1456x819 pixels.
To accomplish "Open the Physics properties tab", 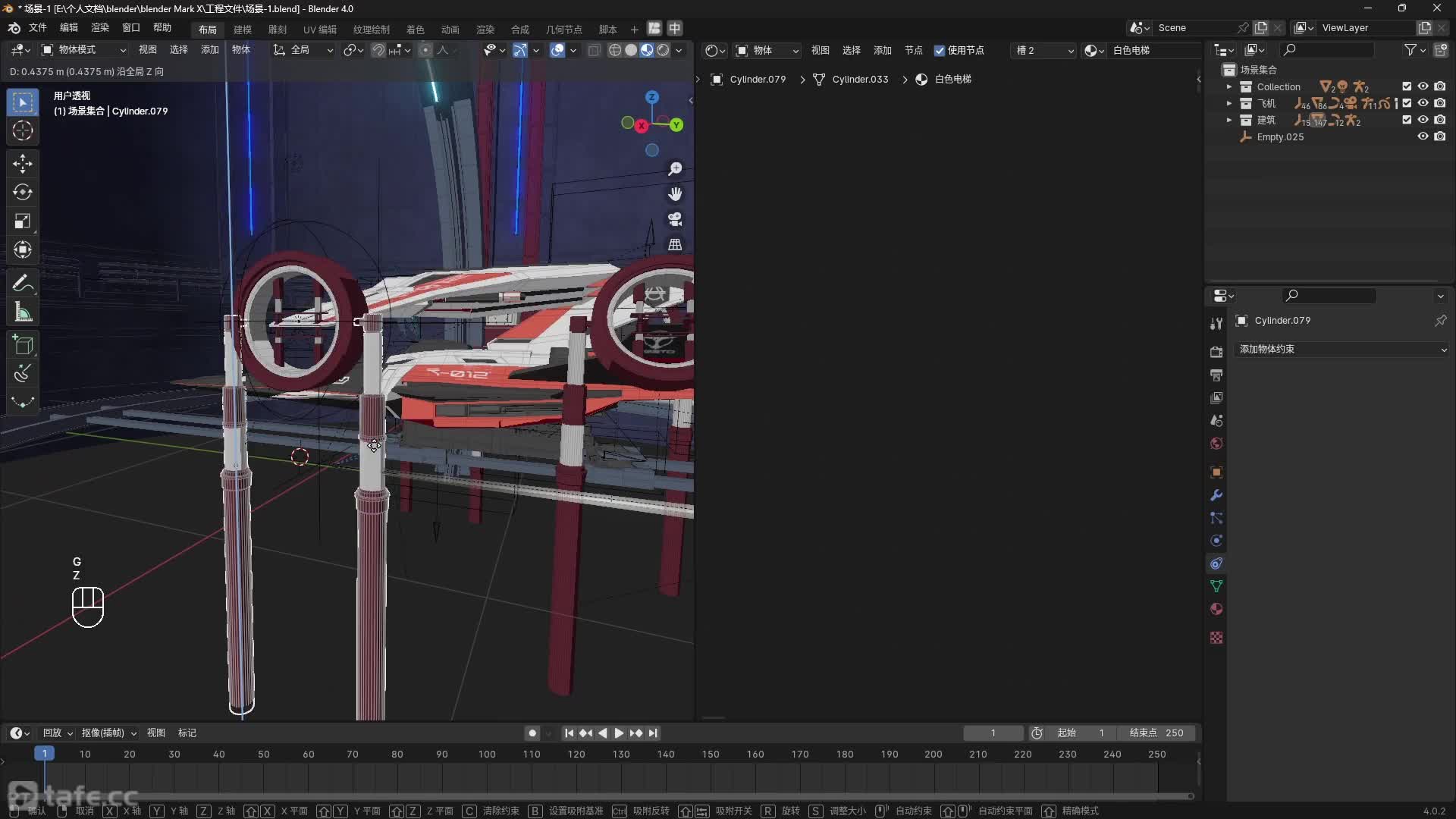I will [x=1216, y=540].
